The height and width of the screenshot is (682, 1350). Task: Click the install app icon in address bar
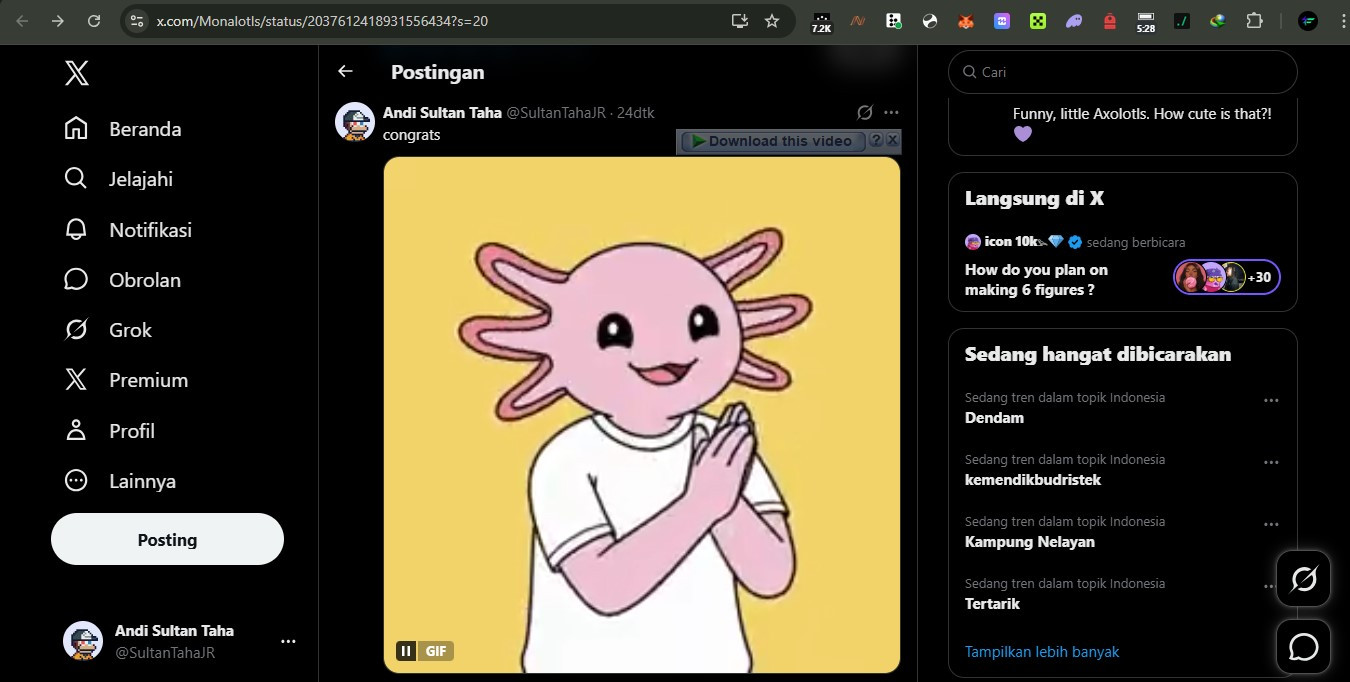click(x=740, y=20)
